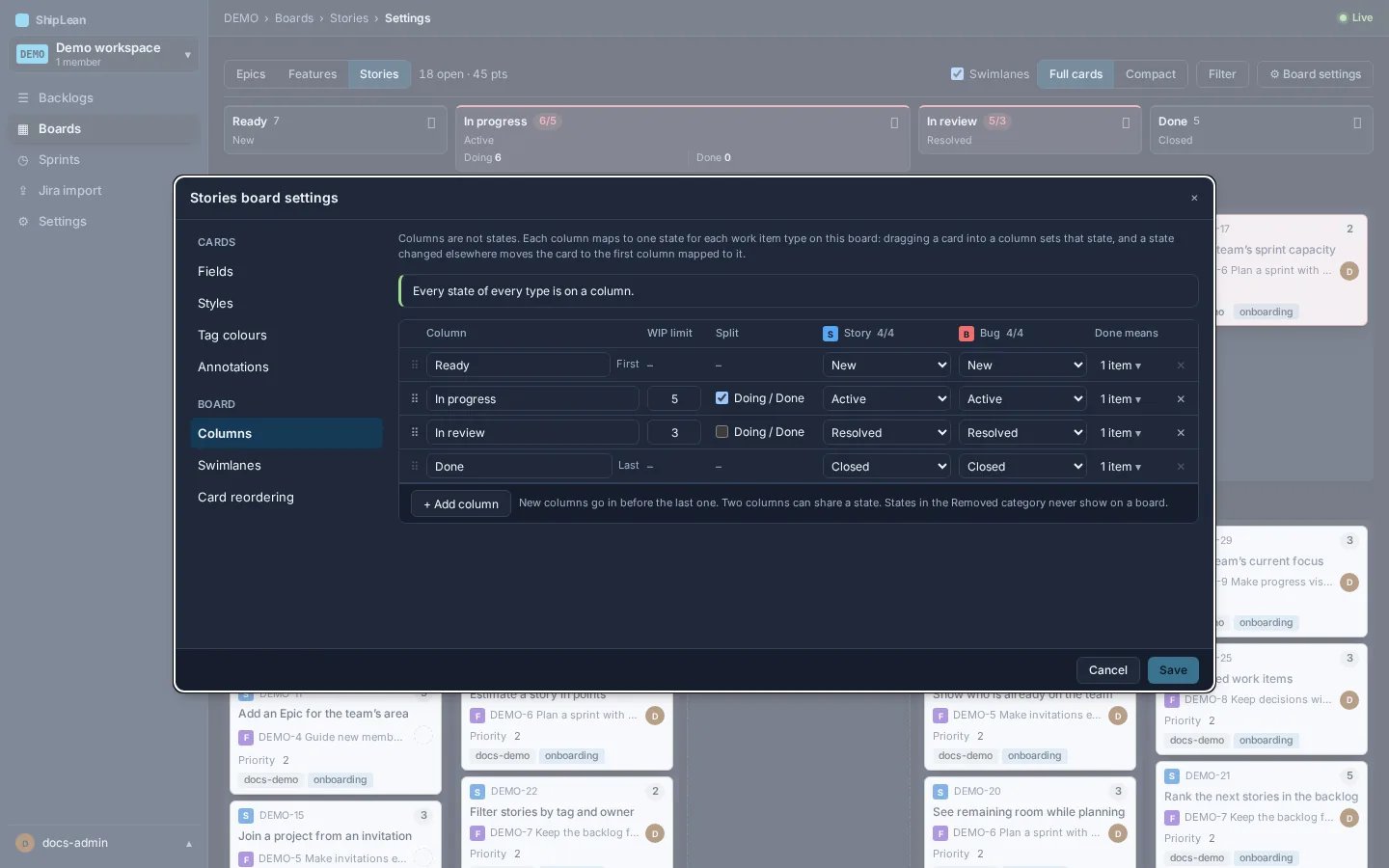Viewport: 1389px width, 868px height.
Task: Enable Doing / Done split for In review
Action: tap(722, 432)
